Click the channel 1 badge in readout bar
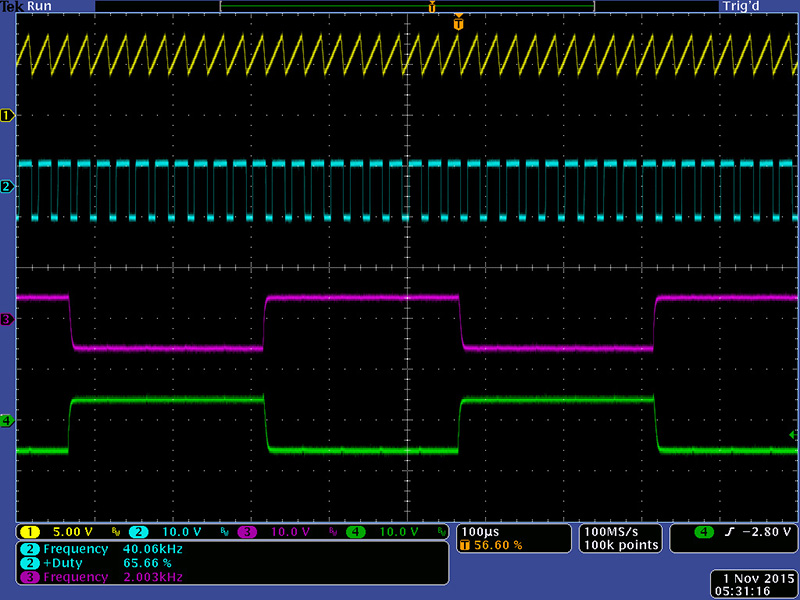 pyautogui.click(x=31, y=531)
